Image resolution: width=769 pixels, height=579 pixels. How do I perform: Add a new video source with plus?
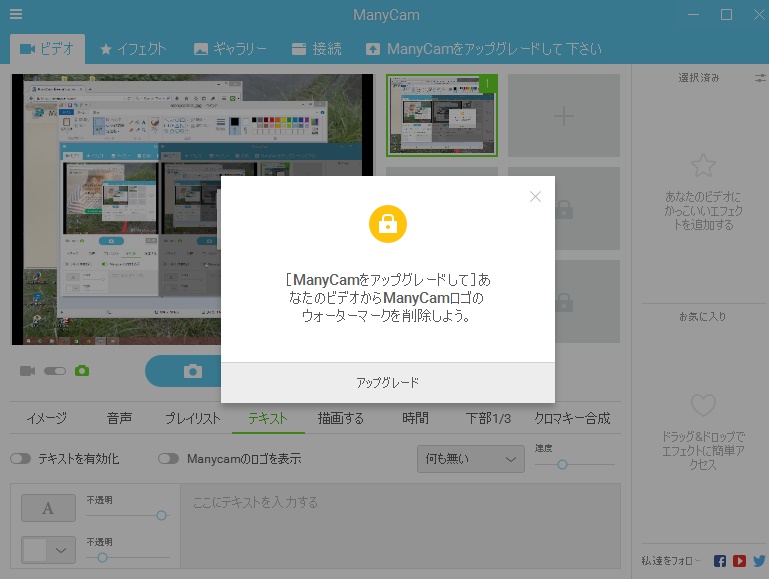(564, 116)
